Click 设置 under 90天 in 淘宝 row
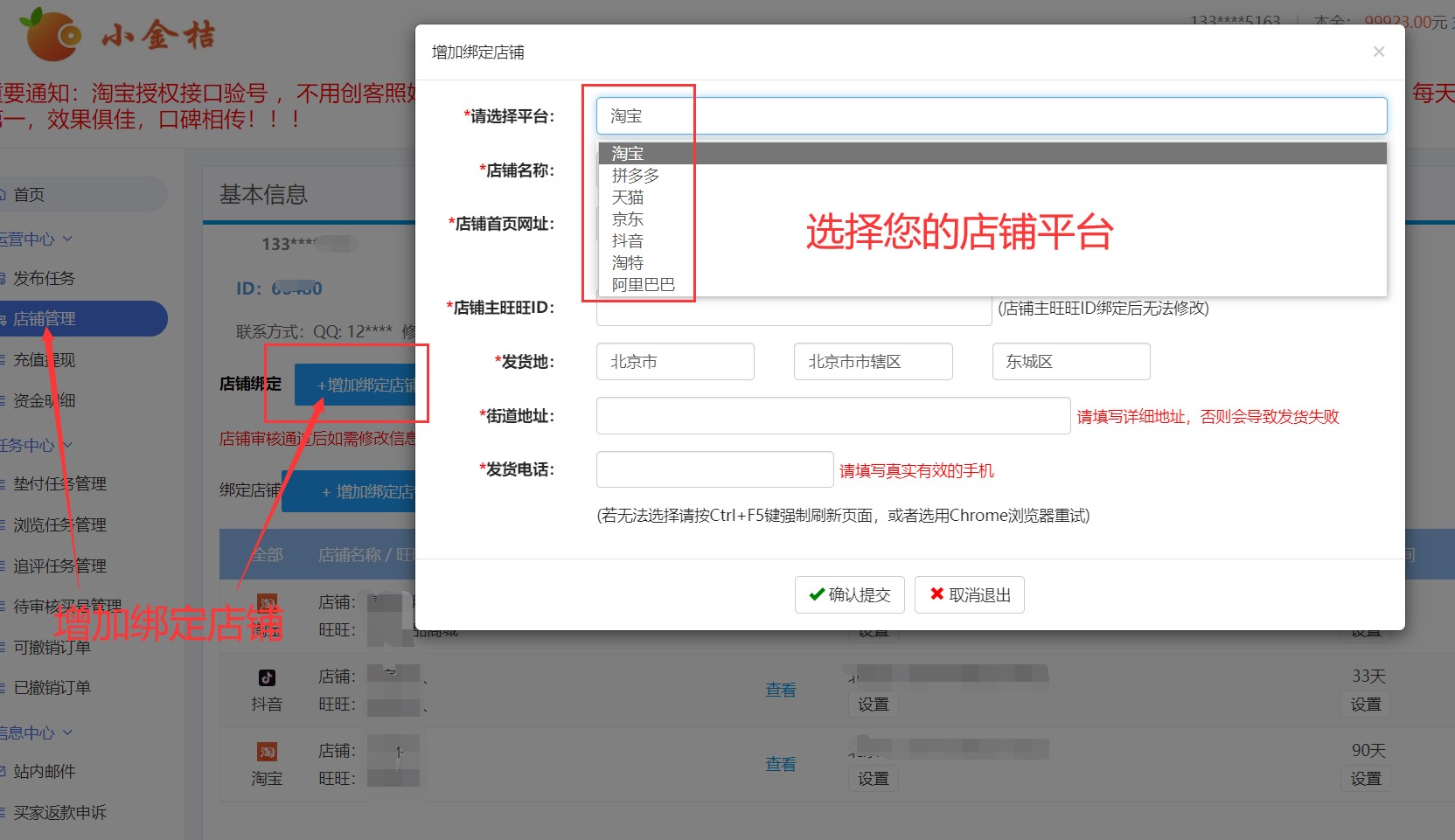The height and width of the screenshot is (840, 1455). pyautogui.click(x=1366, y=778)
